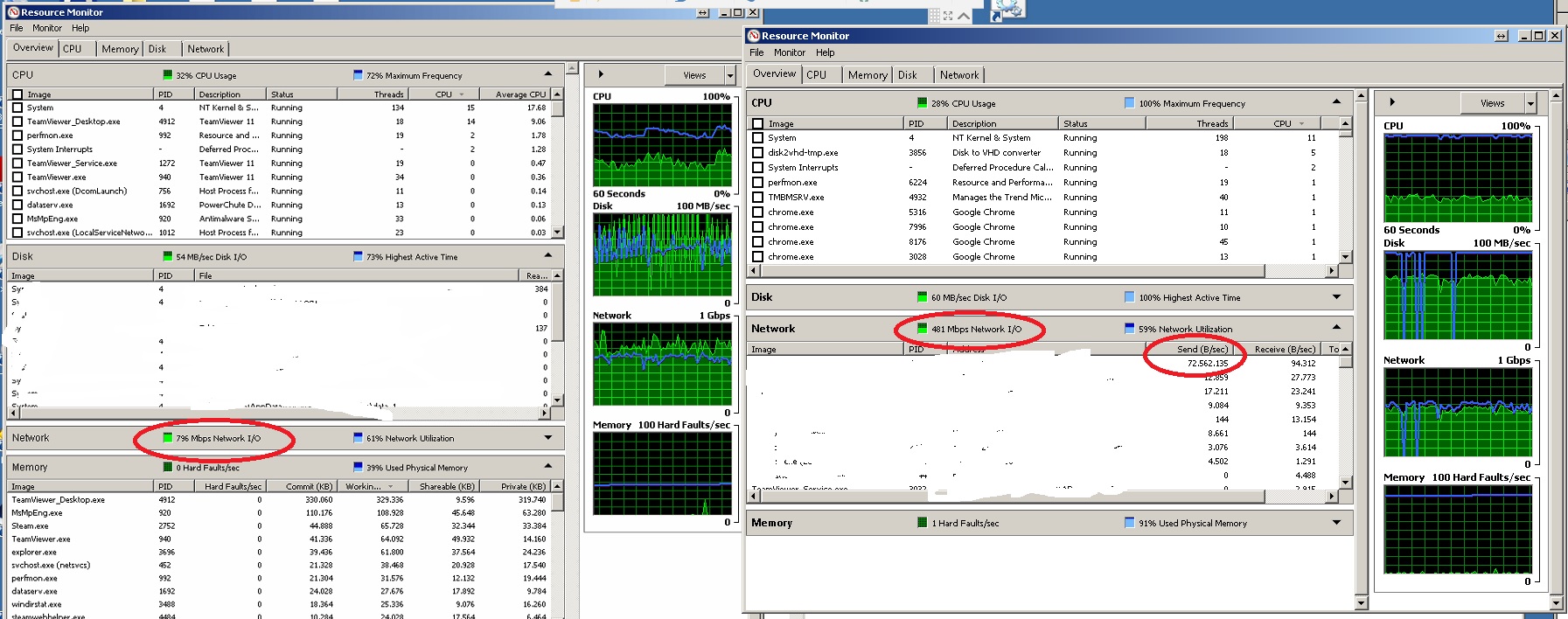
Task: Sort by the Send (B/sec) column header
Action: coord(1202,349)
